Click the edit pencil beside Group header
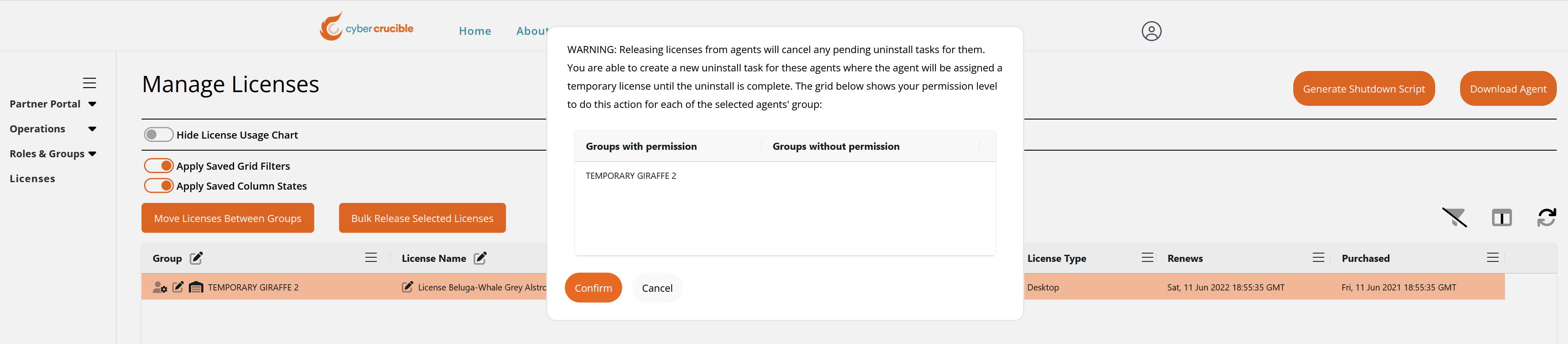This screenshot has height=344, width=1568. (x=196, y=258)
